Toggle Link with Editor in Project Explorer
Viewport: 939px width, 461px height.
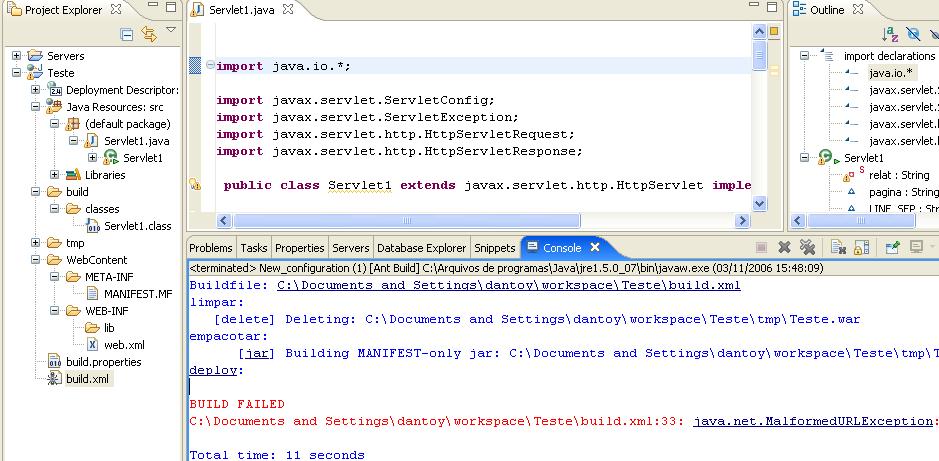point(149,34)
